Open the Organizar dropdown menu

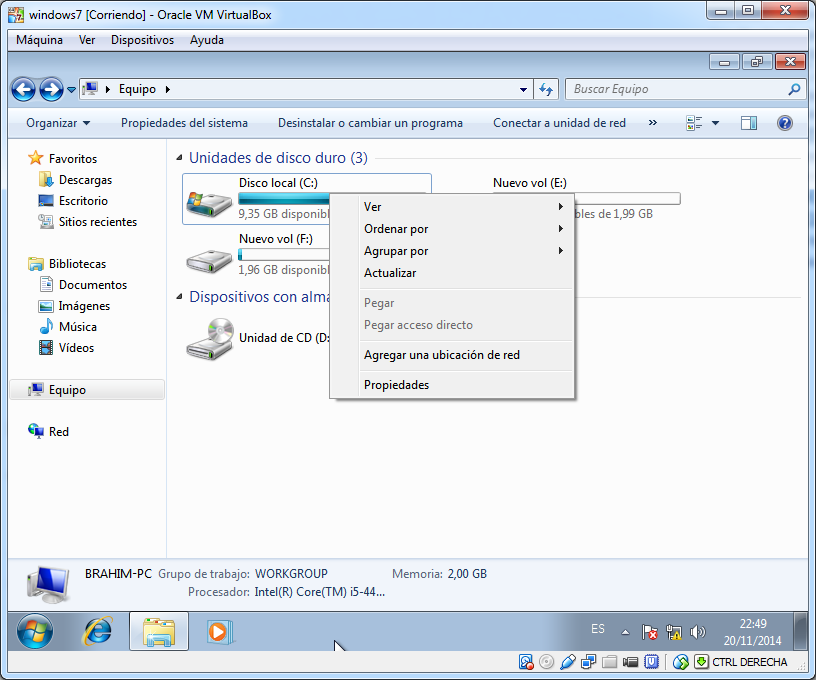tap(58, 123)
